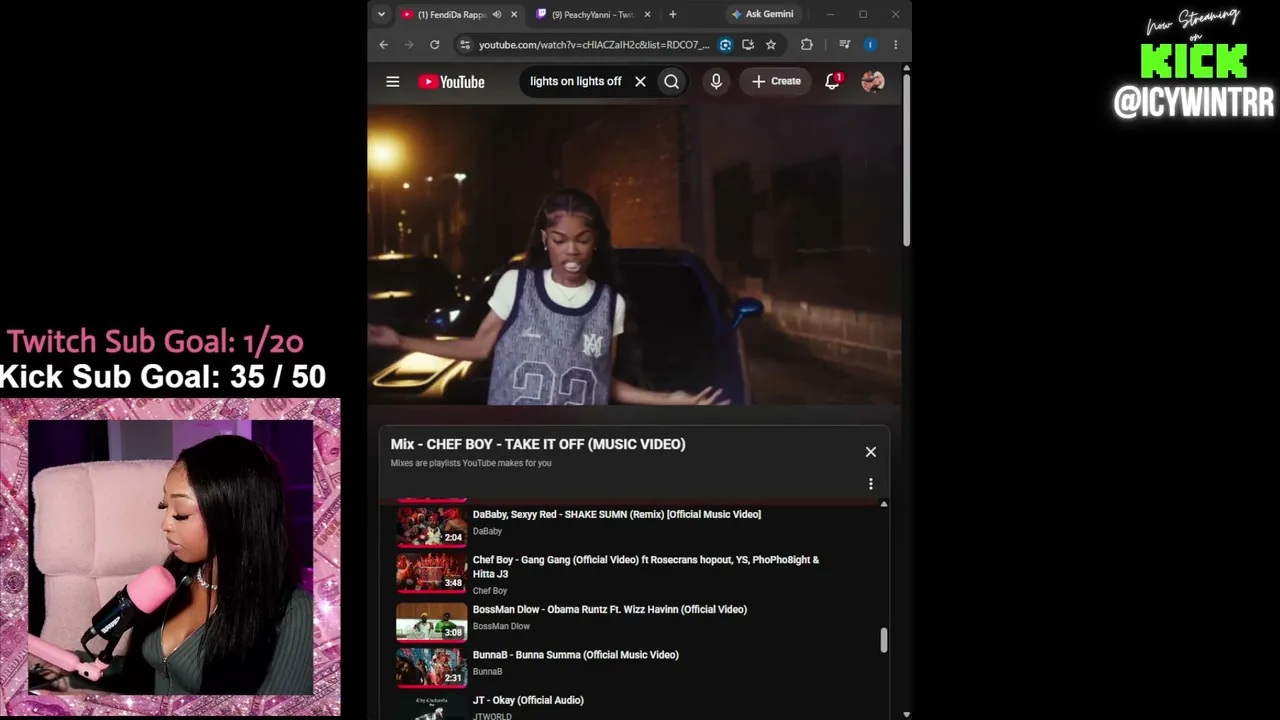The width and height of the screenshot is (1280, 720).
Task: Click the browser address bar URL
Action: tap(594, 45)
